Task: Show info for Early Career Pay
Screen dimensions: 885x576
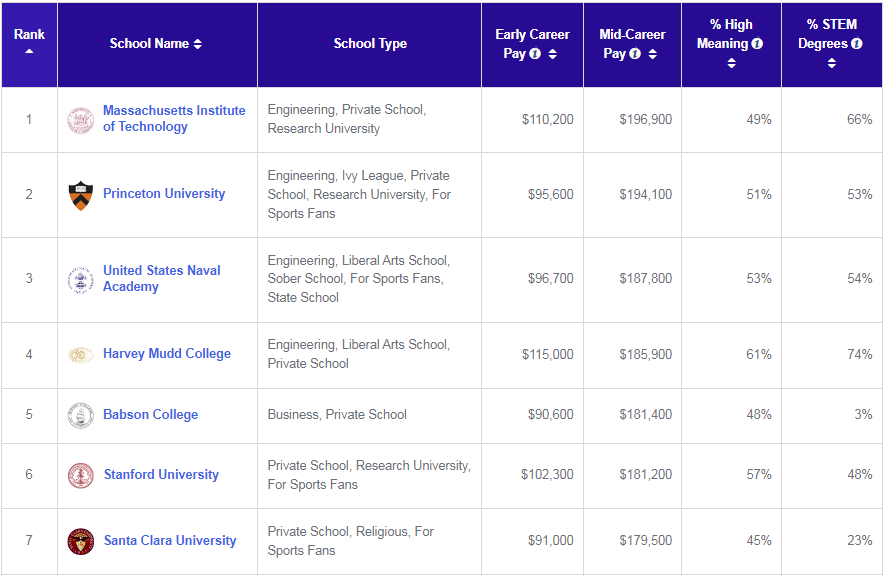Action: [535, 54]
